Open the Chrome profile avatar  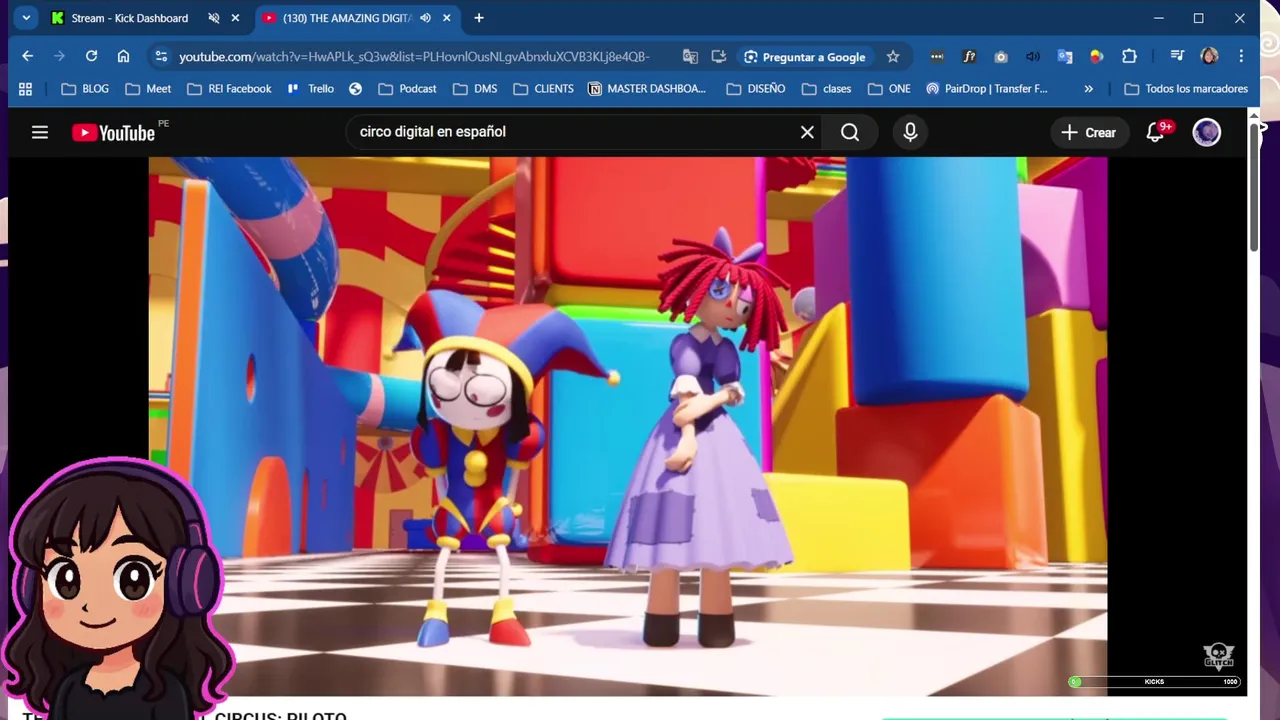1209,57
